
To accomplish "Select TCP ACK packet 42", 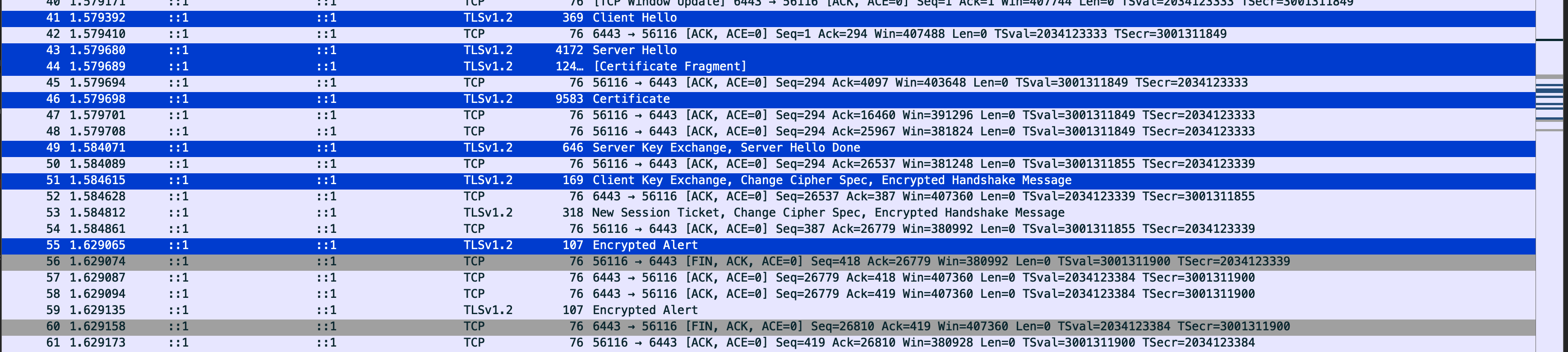I will (x=768, y=35).
